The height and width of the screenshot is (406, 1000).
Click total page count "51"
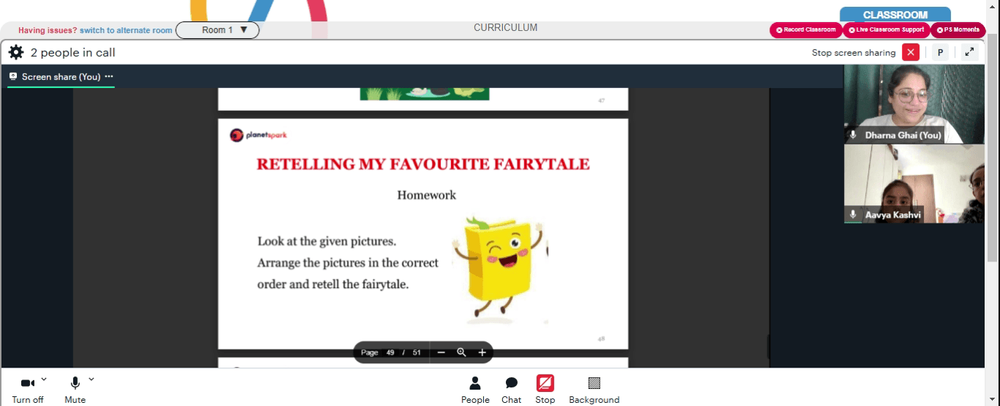click(416, 352)
